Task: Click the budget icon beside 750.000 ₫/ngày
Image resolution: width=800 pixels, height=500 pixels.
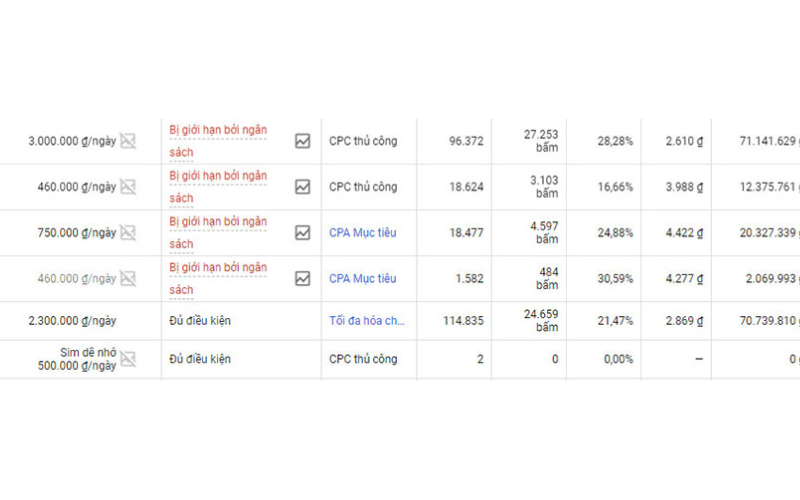Action: click(128, 233)
